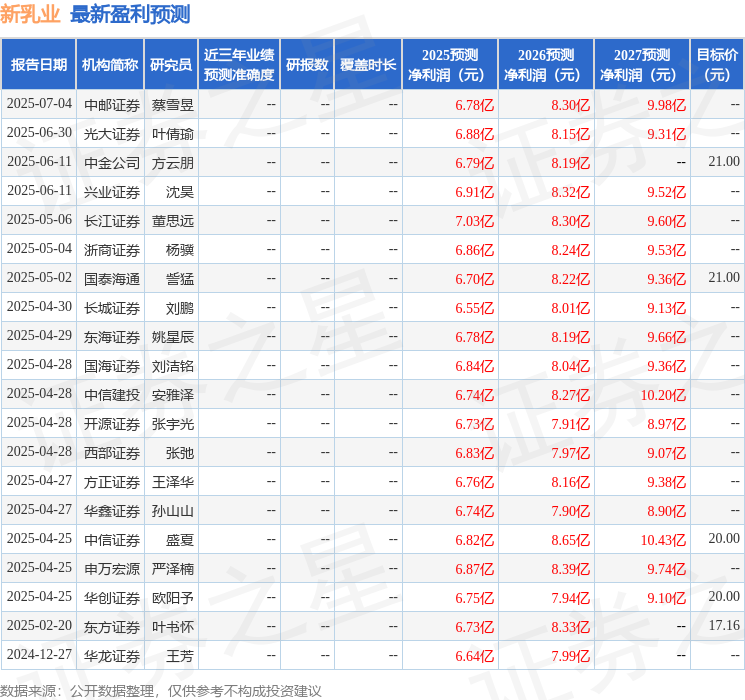Click 国泰海通 target price 21.00
This screenshot has width=745, height=700.
tap(724, 278)
